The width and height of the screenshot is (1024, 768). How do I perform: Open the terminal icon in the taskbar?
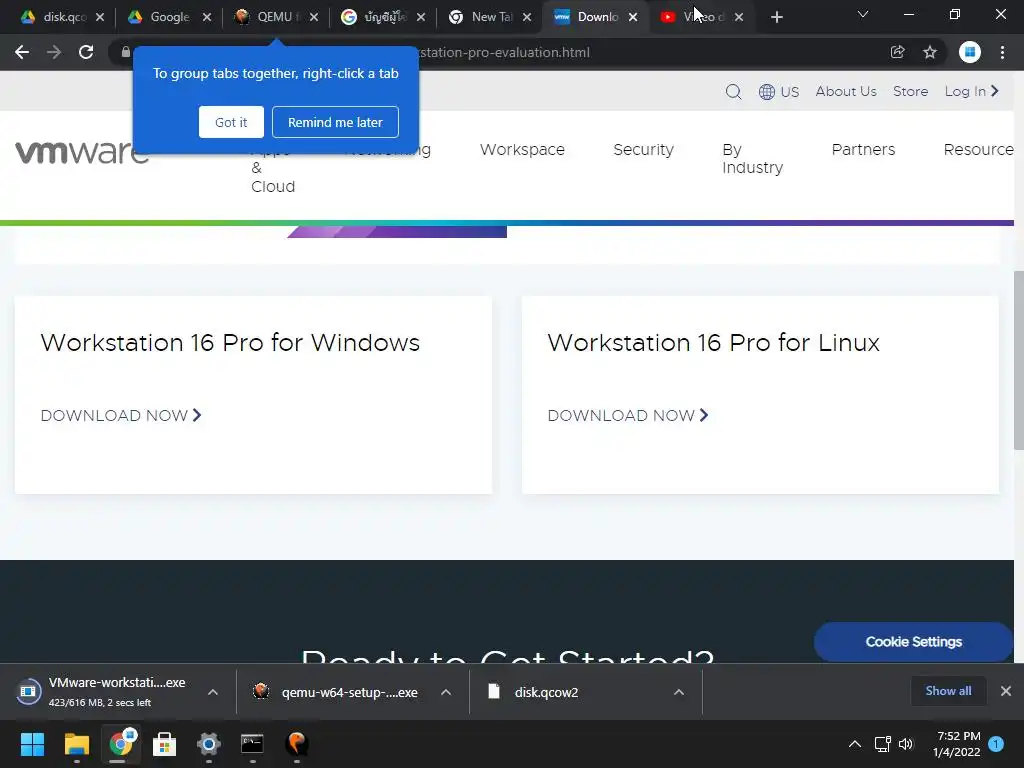pyautogui.click(x=252, y=744)
